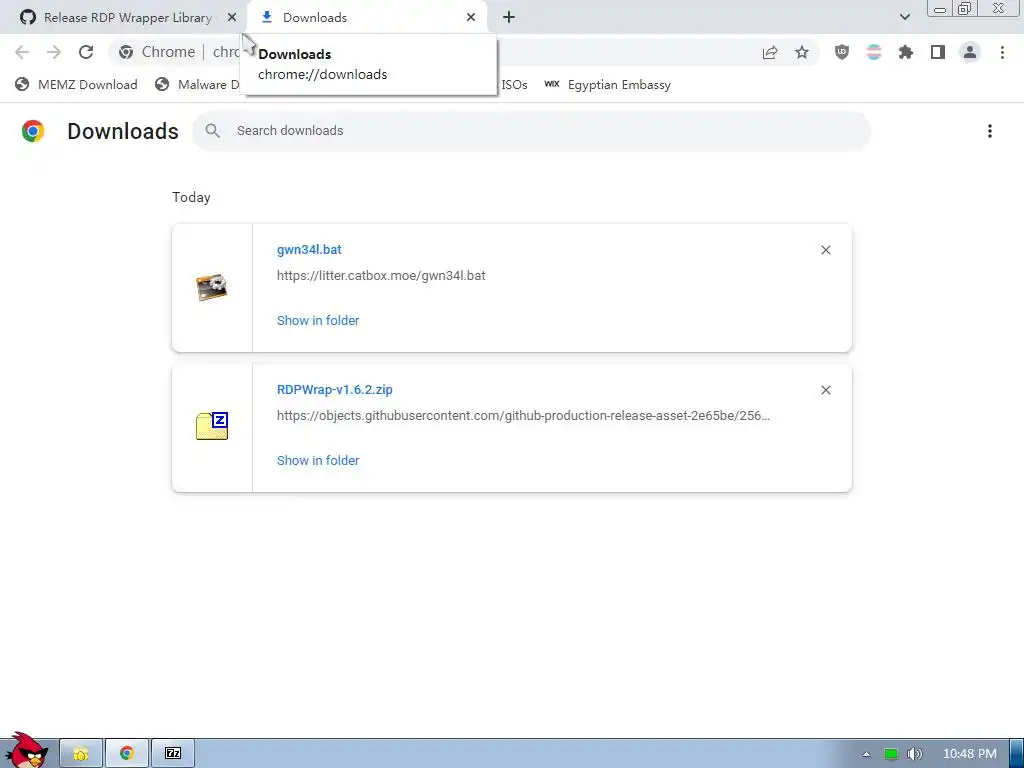Image resolution: width=1024 pixels, height=768 pixels.
Task: Click the Chrome logo beside Downloads title
Action: pos(33,131)
